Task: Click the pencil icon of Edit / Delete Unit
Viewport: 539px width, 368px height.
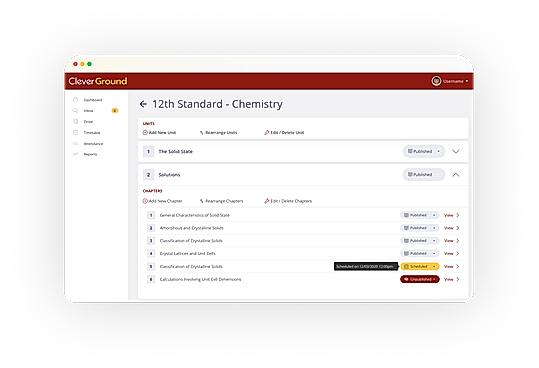Action: [266, 132]
